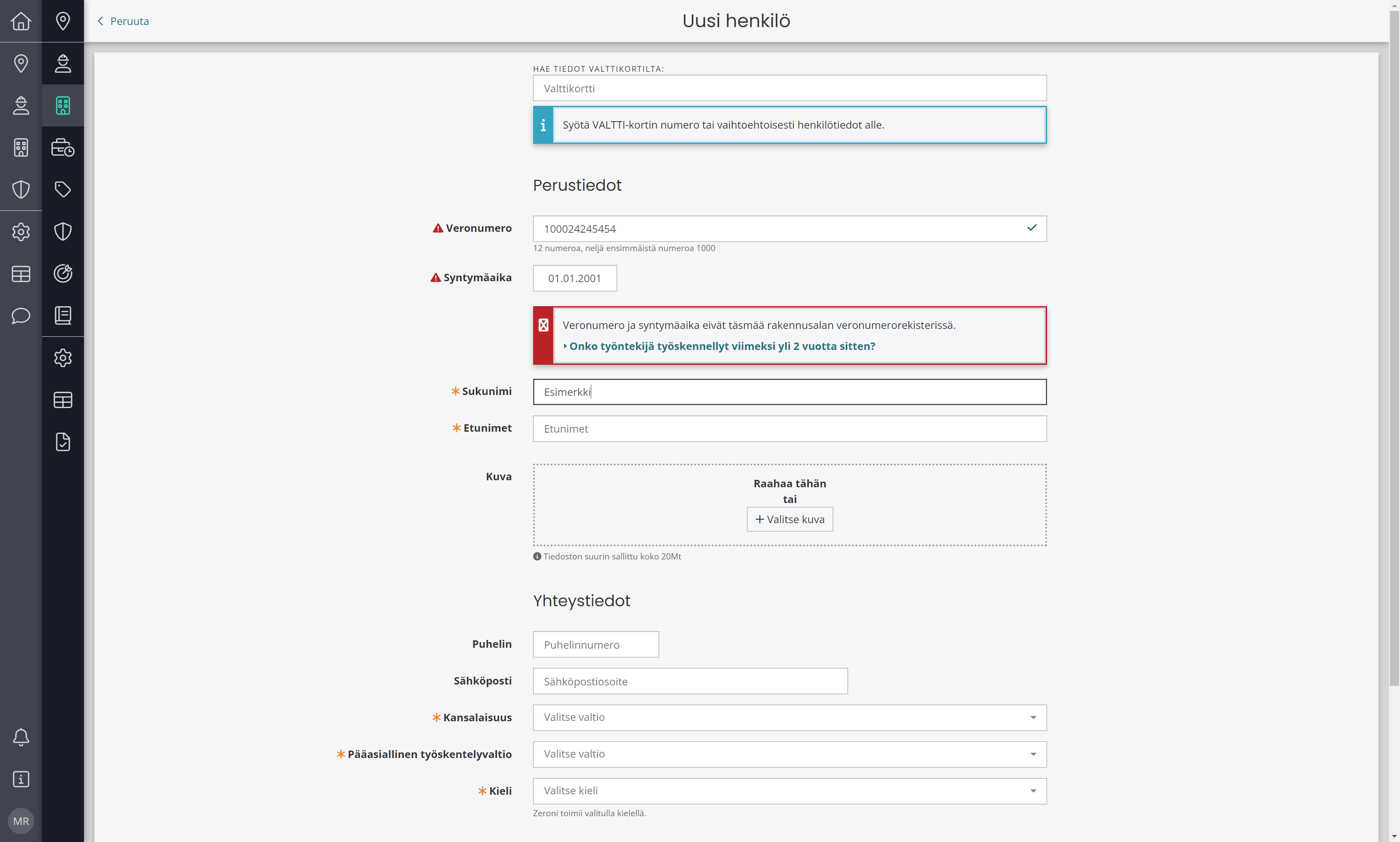This screenshot has width=1400, height=842.
Task: Click the scrollbar down arrow
Action: click(1394, 837)
